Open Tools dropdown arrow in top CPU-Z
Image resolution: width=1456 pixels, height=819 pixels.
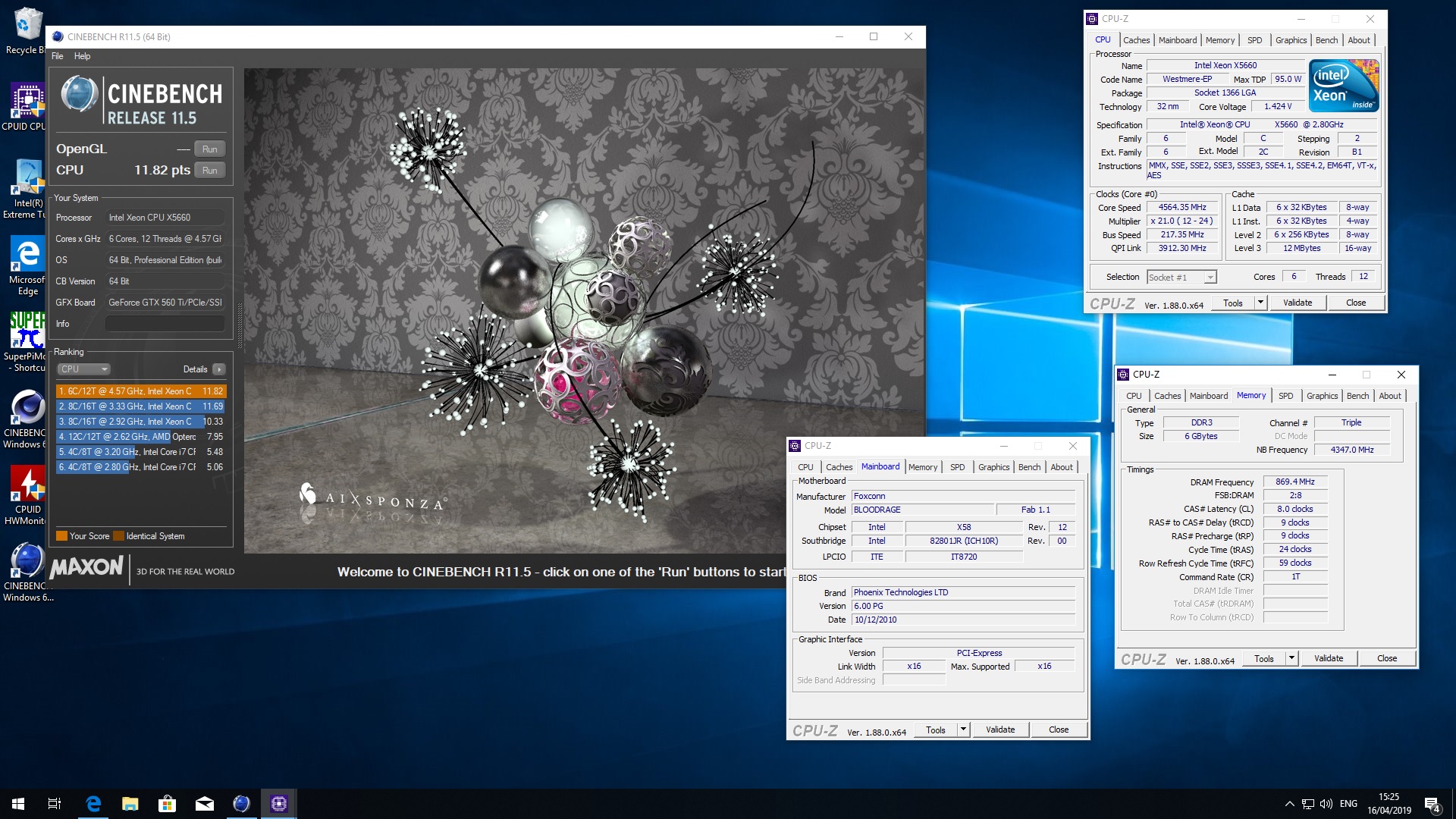tap(1261, 303)
